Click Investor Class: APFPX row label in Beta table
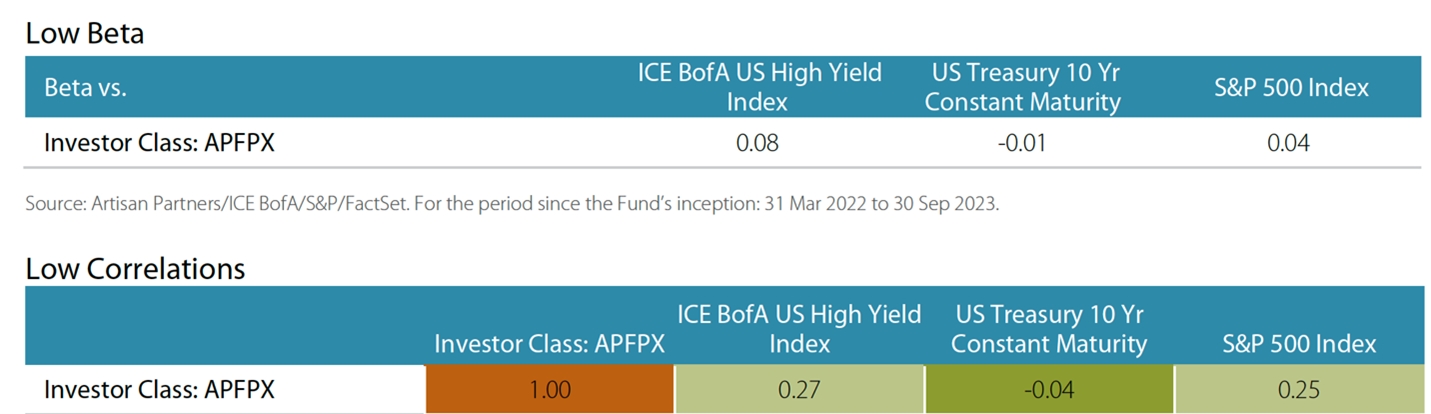This screenshot has height=414, width=1431. [158, 143]
